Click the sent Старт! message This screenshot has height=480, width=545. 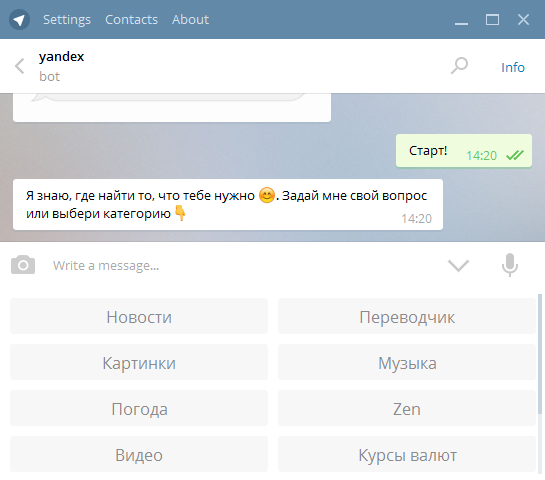[x=464, y=151]
